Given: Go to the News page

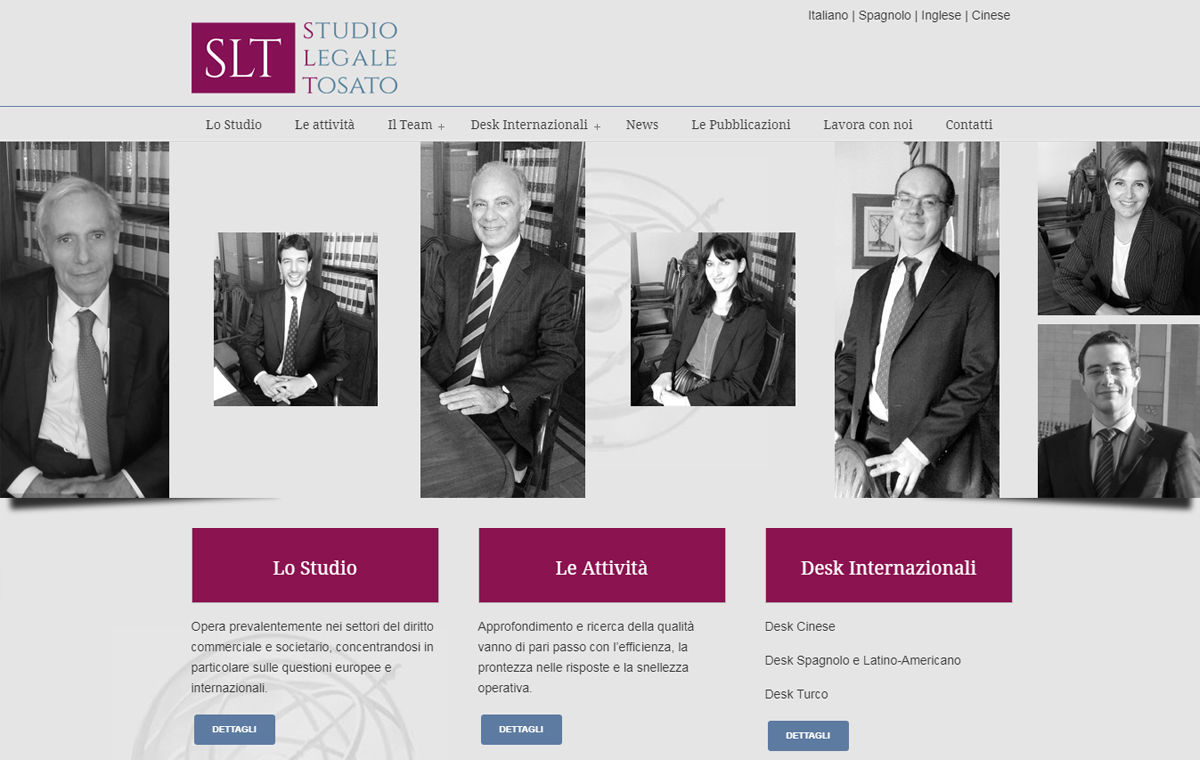Looking at the screenshot, I should tap(642, 125).
